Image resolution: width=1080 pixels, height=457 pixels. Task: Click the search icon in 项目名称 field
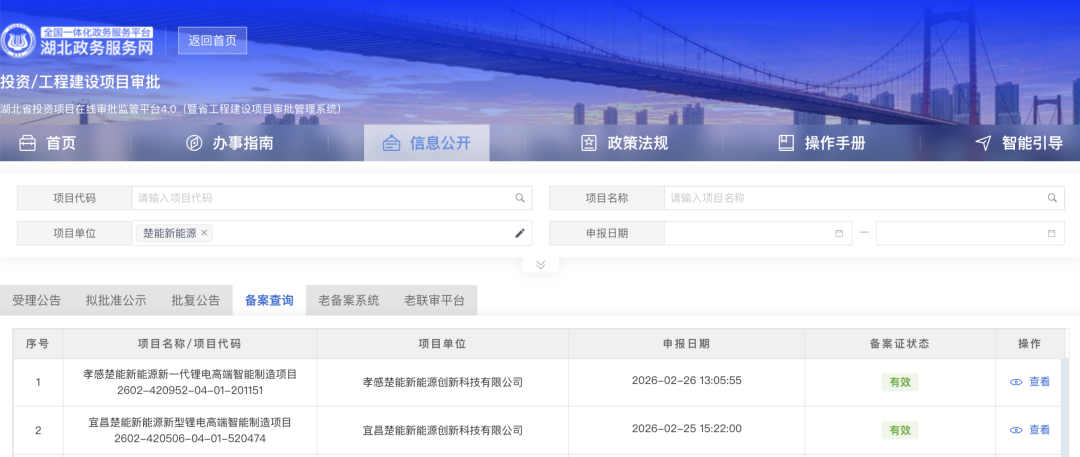click(x=1052, y=198)
